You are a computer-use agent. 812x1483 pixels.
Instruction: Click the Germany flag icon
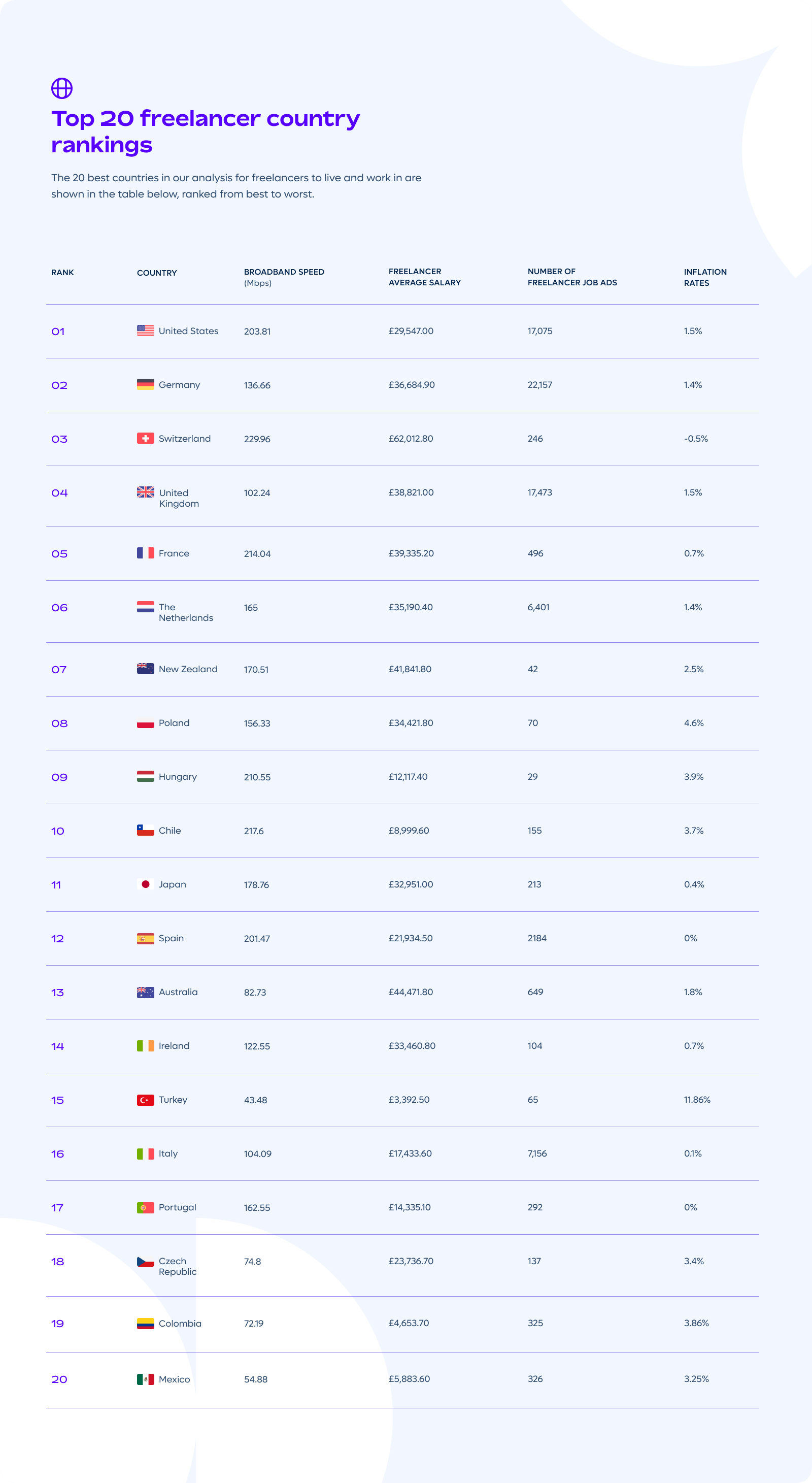coord(145,384)
